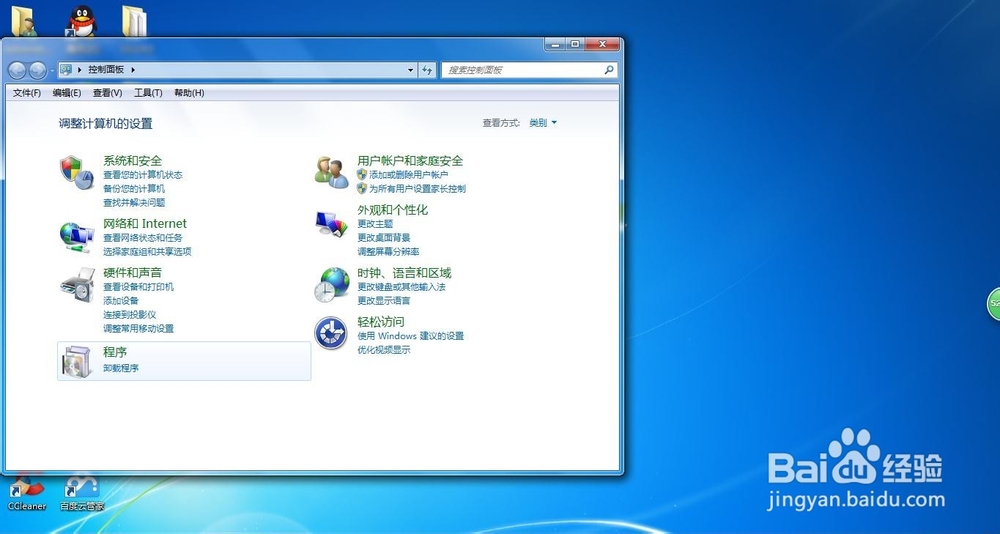Image resolution: width=1000 pixels, height=534 pixels.
Task: Expand the address bar history dropdown
Action: (411, 70)
